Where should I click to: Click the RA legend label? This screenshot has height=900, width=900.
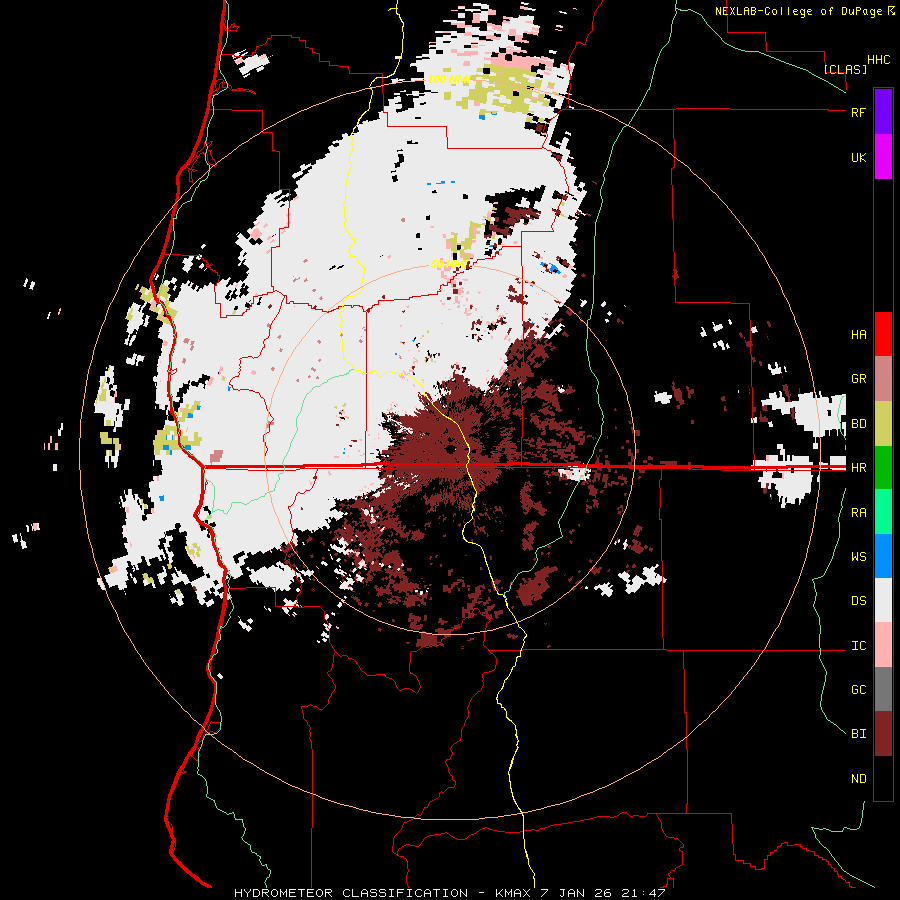coord(858,513)
